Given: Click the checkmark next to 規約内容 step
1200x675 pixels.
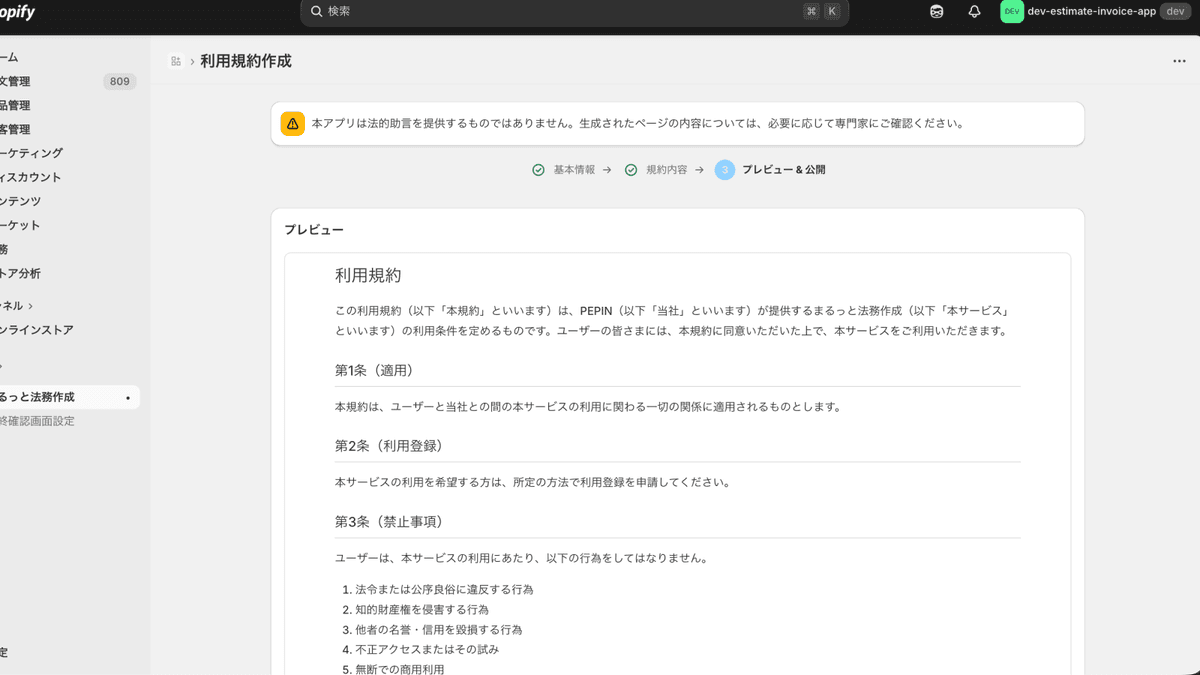Looking at the screenshot, I should point(630,170).
